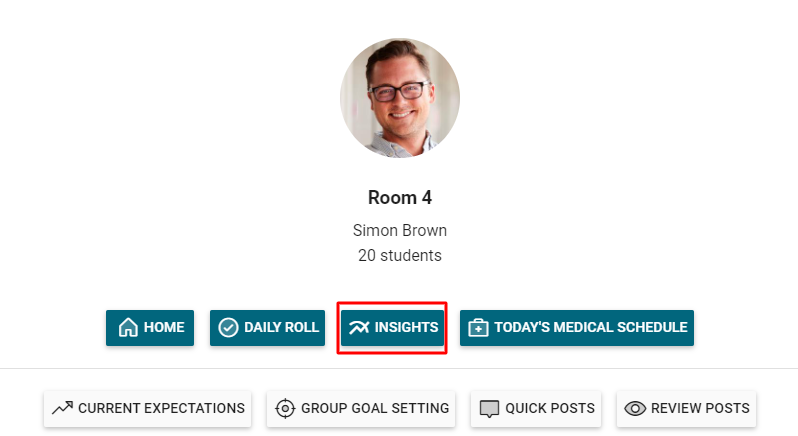Click the rising arrow icon for Current Expectations

(63, 408)
